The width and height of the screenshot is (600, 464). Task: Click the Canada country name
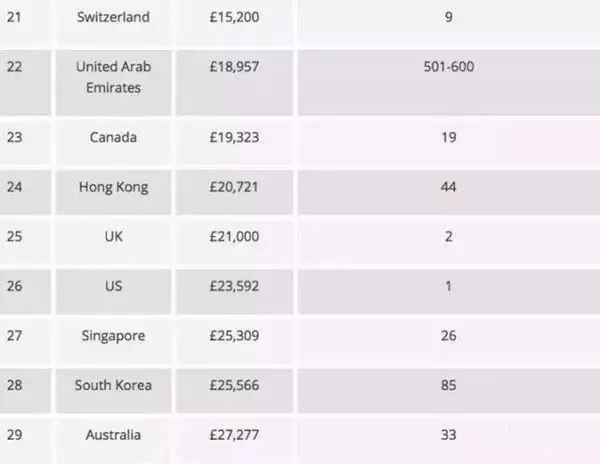click(112, 138)
